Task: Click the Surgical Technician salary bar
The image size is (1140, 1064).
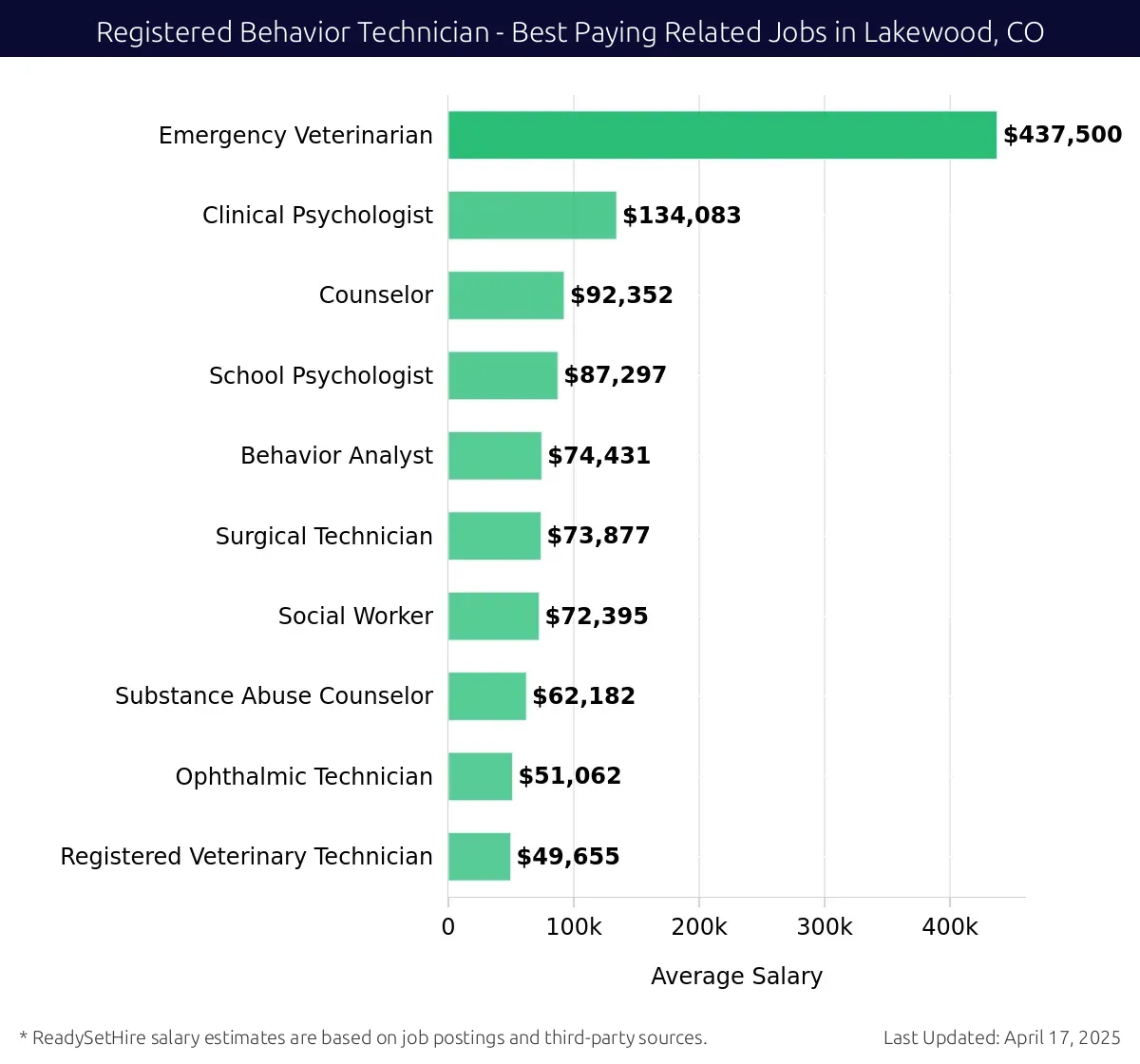Action: pos(494,536)
